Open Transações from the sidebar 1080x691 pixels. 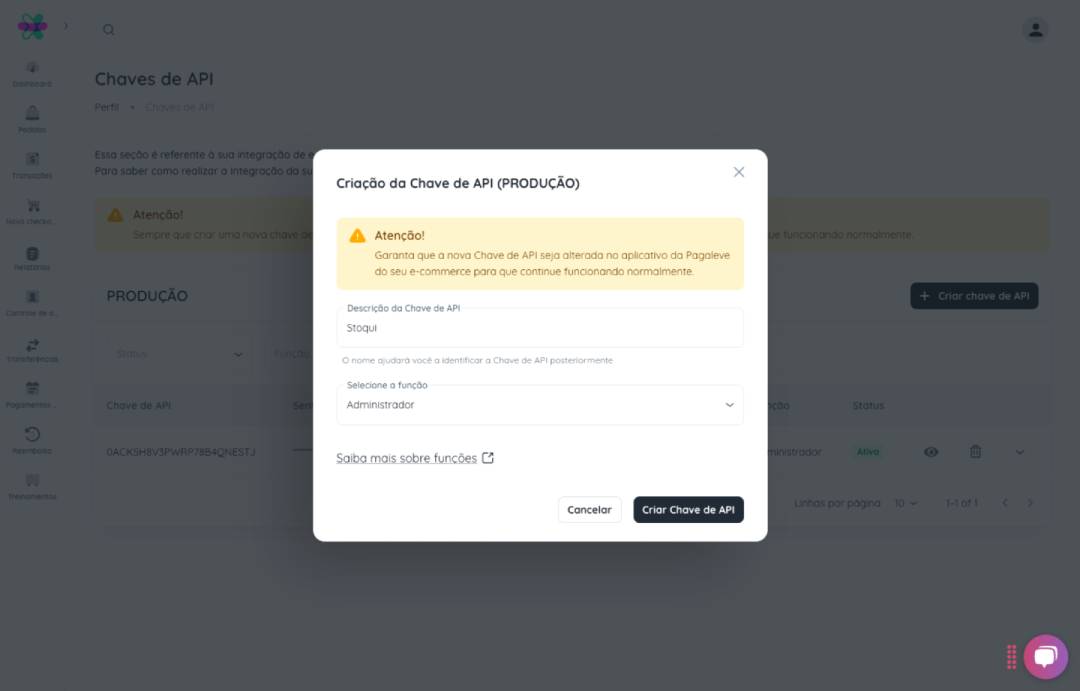point(32,160)
